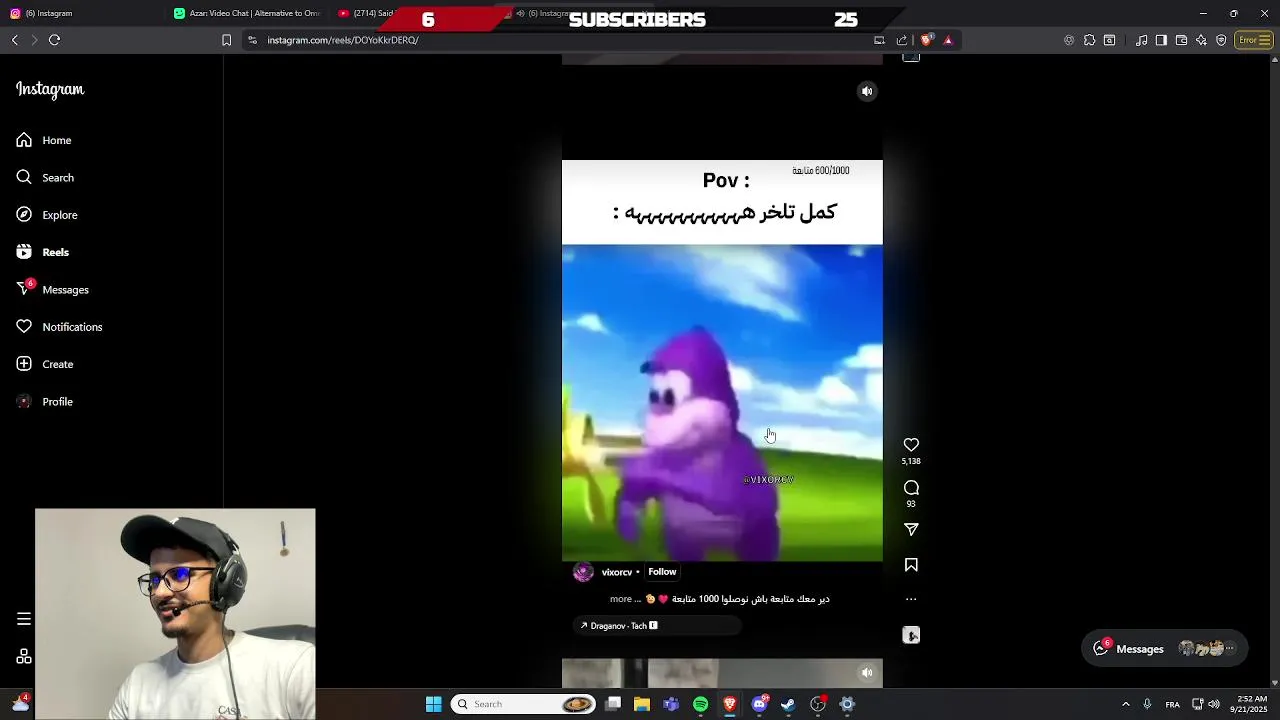This screenshot has width=1280, height=720.
Task: Open Brave Rewards triangle icon
Action: pos(948,40)
